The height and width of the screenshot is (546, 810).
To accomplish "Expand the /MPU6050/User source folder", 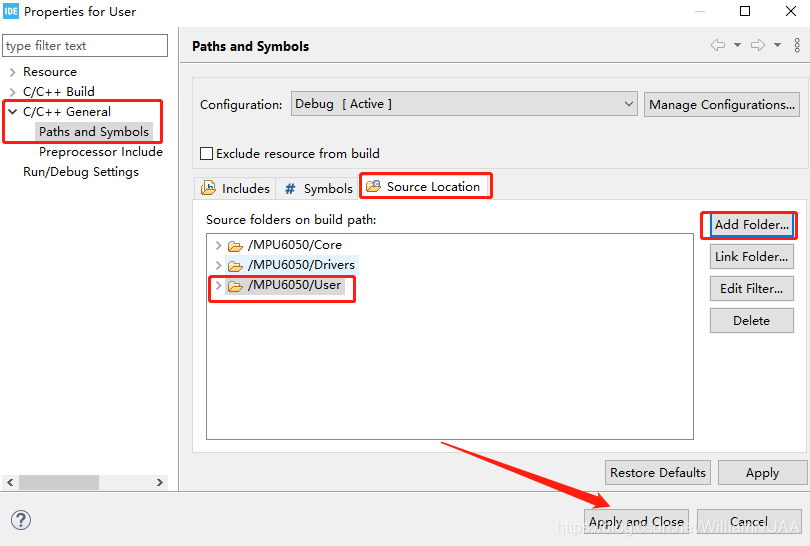I will [219, 285].
